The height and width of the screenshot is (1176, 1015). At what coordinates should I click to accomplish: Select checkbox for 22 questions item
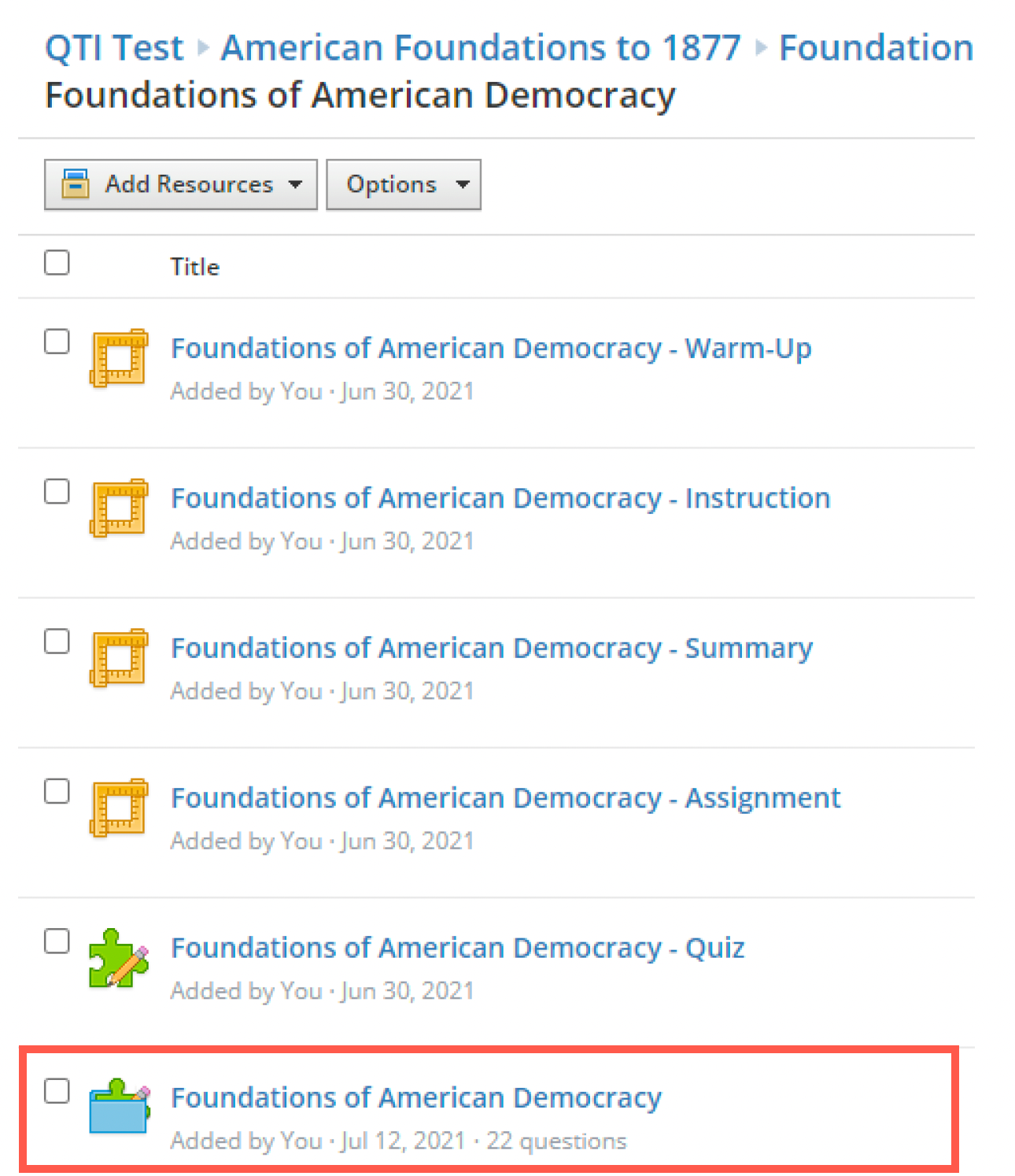[x=57, y=1091]
